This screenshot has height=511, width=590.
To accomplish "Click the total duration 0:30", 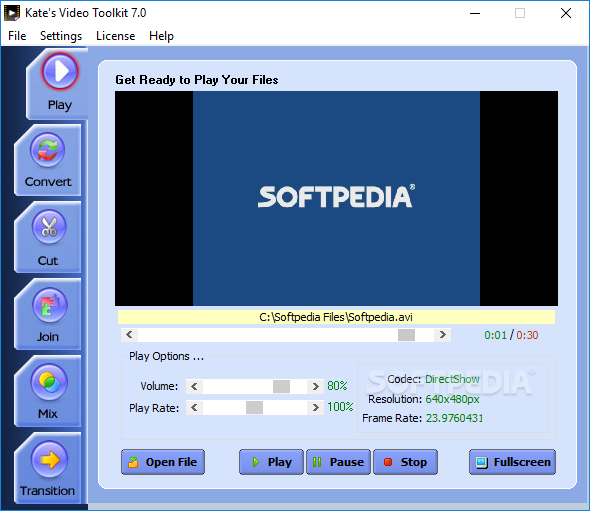I will click(x=527, y=335).
